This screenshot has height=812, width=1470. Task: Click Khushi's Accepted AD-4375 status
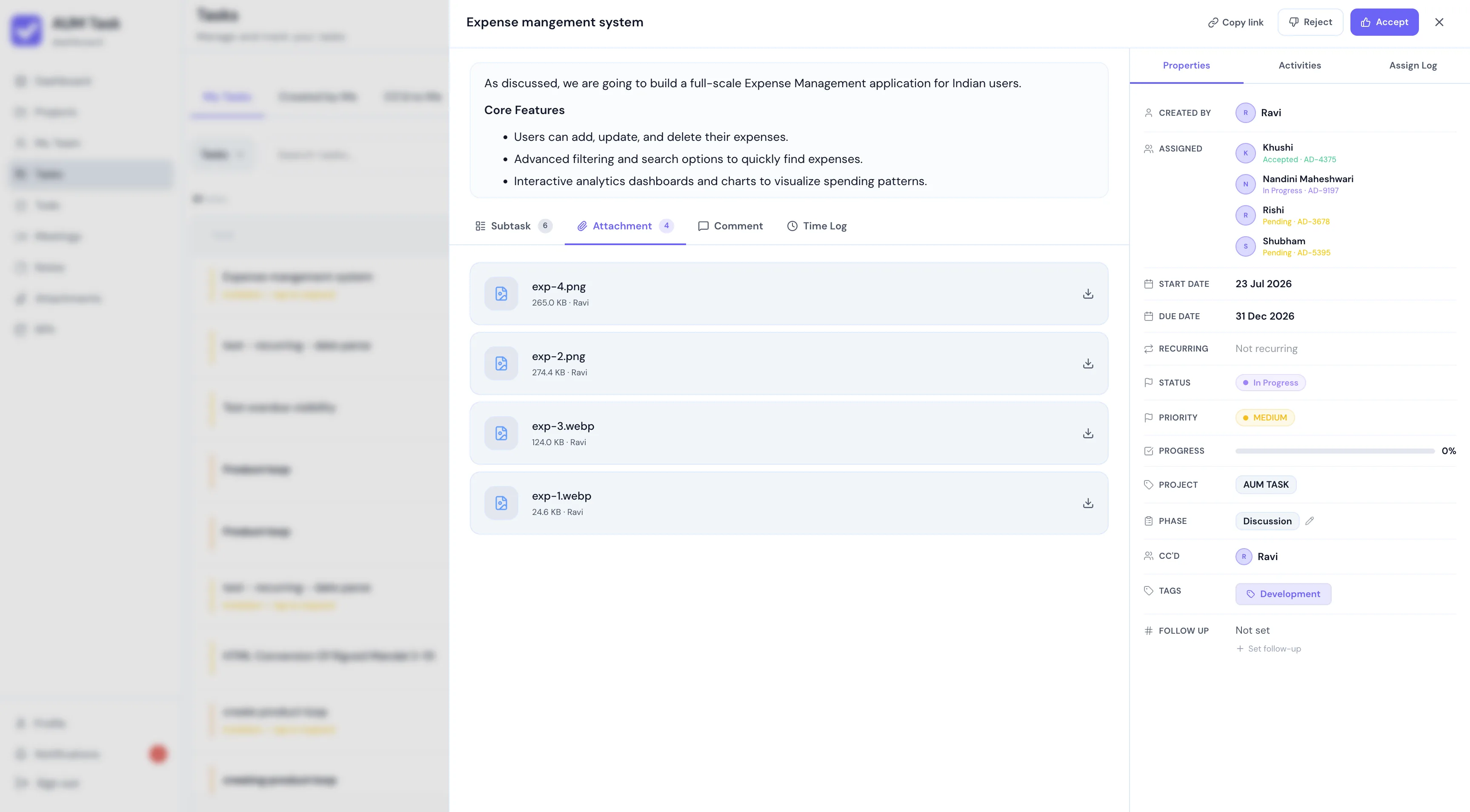(1299, 160)
